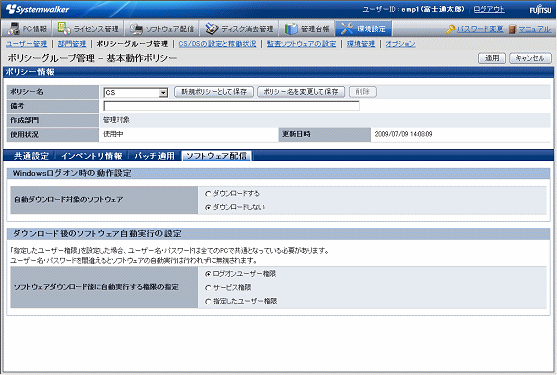Open the ディスク消去管理 icon
The width and height of the screenshot is (557, 375).
[212, 28]
